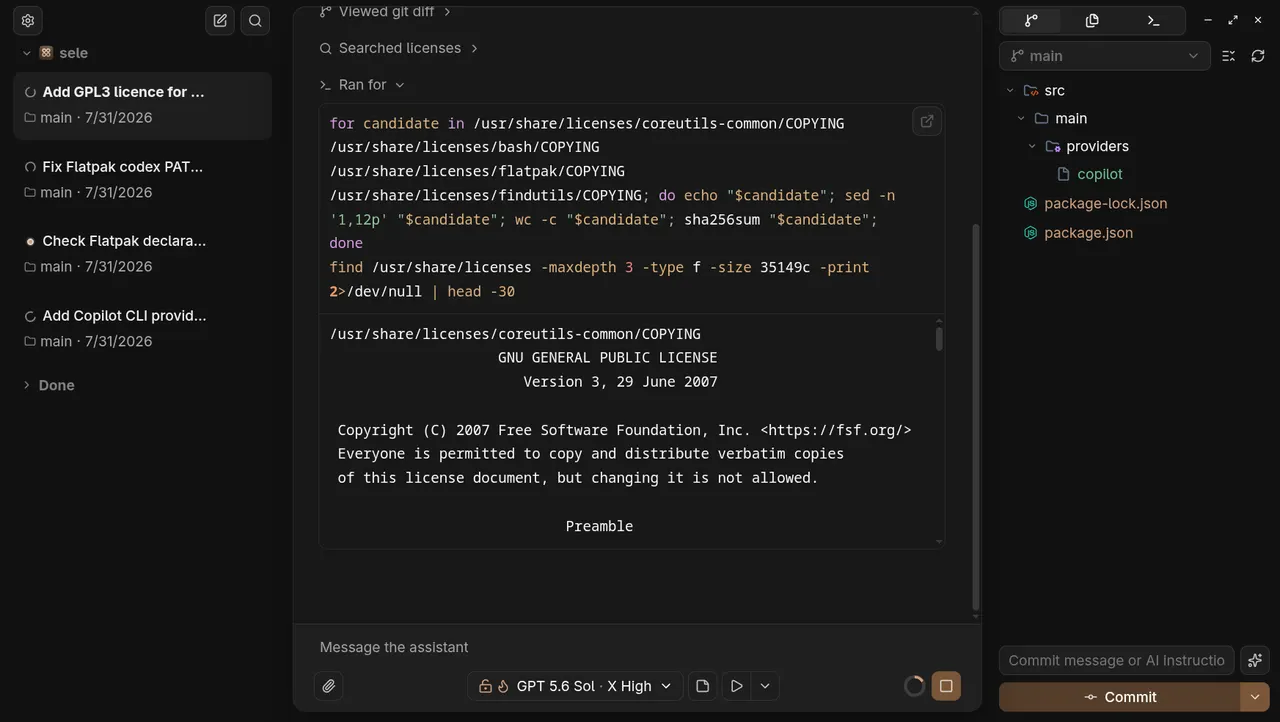
Task: Focus the commit message input field
Action: [x=1117, y=660]
